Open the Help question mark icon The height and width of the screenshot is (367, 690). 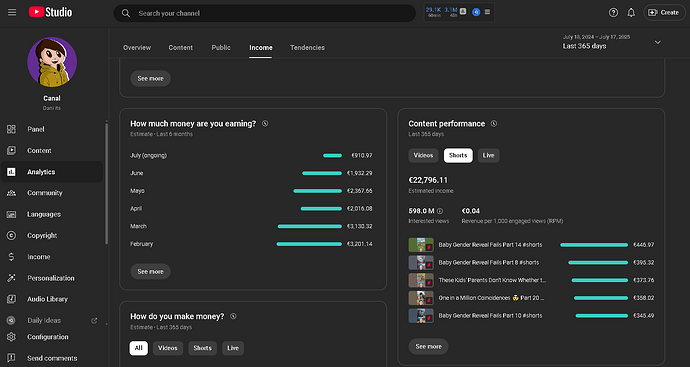(x=613, y=12)
